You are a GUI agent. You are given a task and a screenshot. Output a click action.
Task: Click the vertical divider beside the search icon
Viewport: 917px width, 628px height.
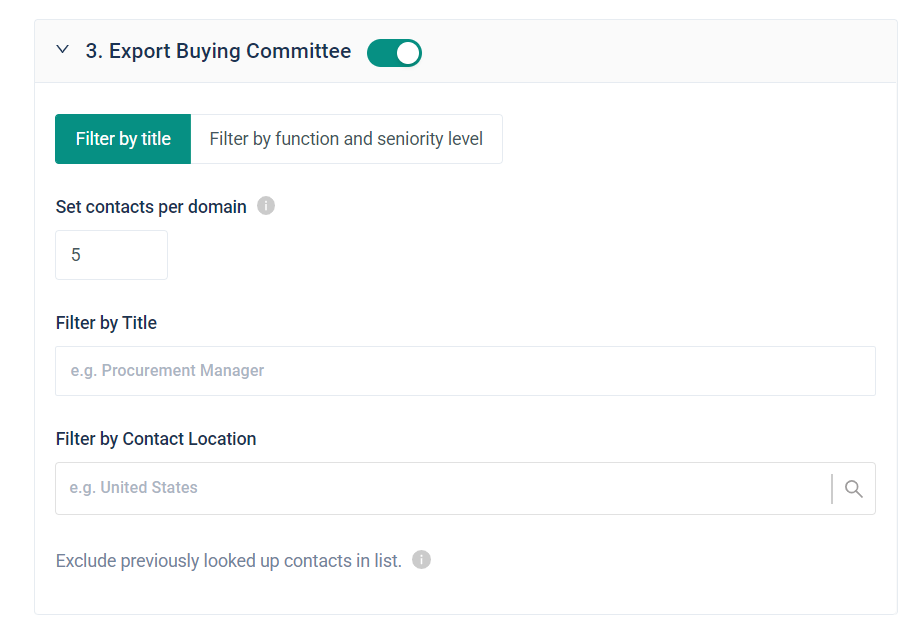coord(832,488)
